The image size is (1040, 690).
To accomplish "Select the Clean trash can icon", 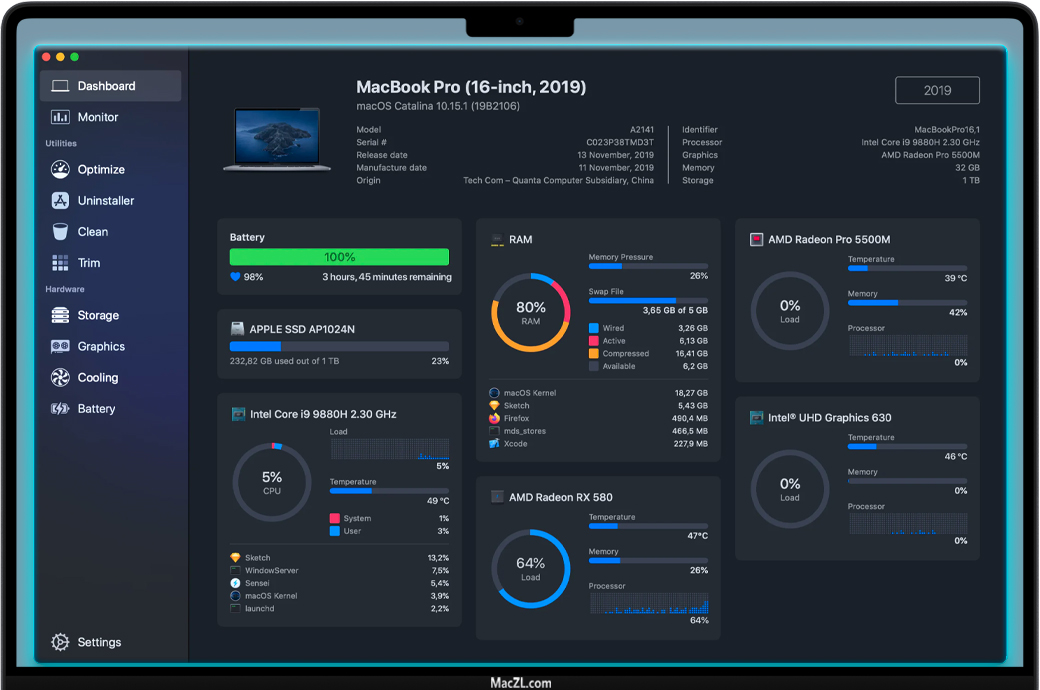I will pos(60,232).
